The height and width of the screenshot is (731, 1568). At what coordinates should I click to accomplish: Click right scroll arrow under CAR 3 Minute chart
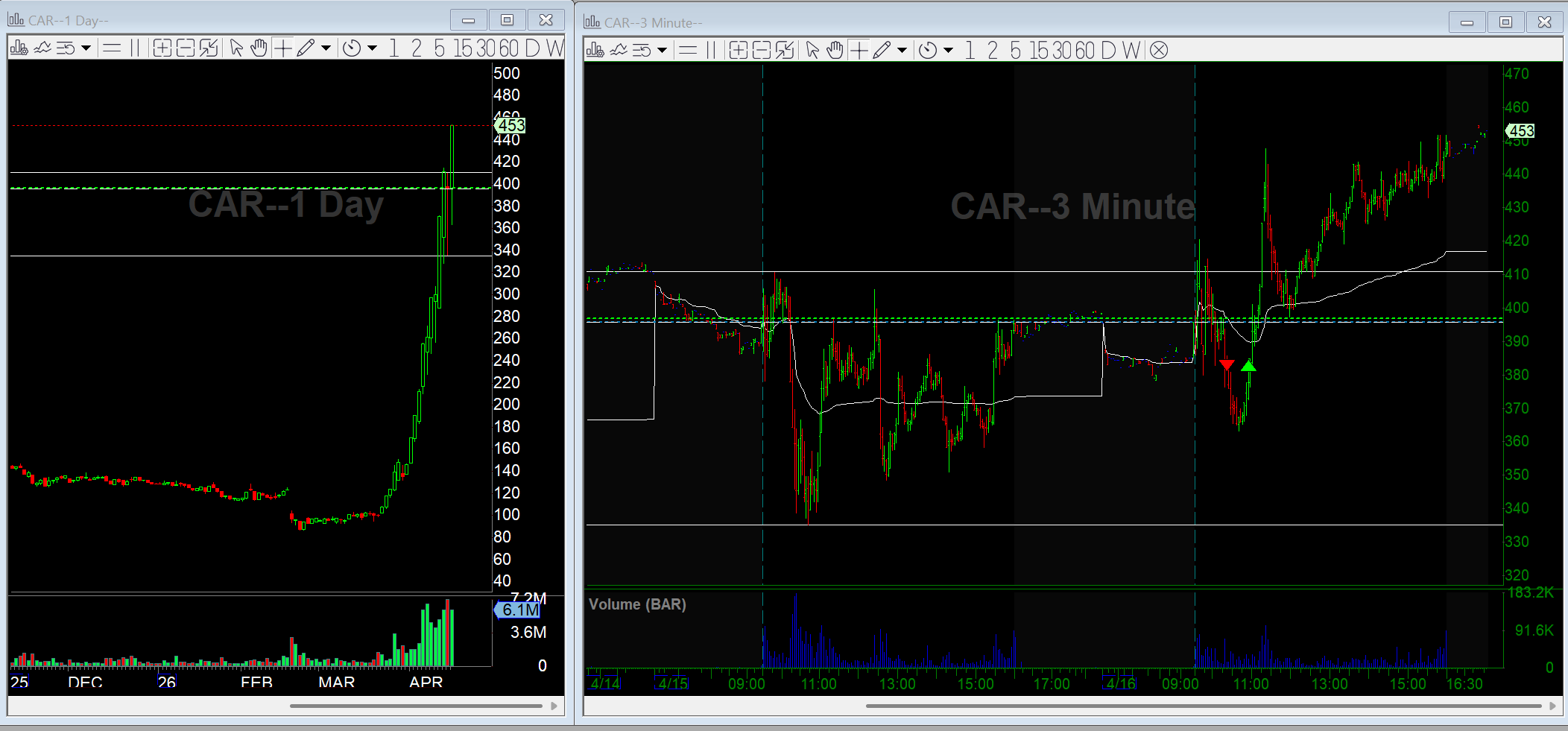tap(1552, 706)
